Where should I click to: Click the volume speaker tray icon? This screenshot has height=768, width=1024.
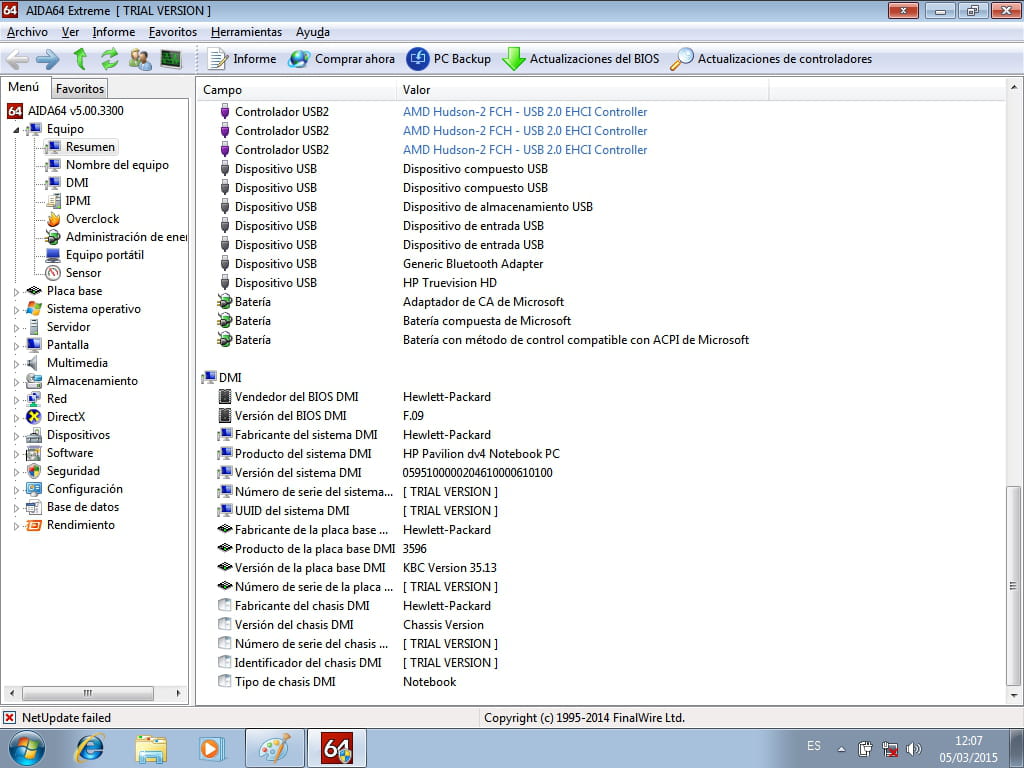pos(914,749)
